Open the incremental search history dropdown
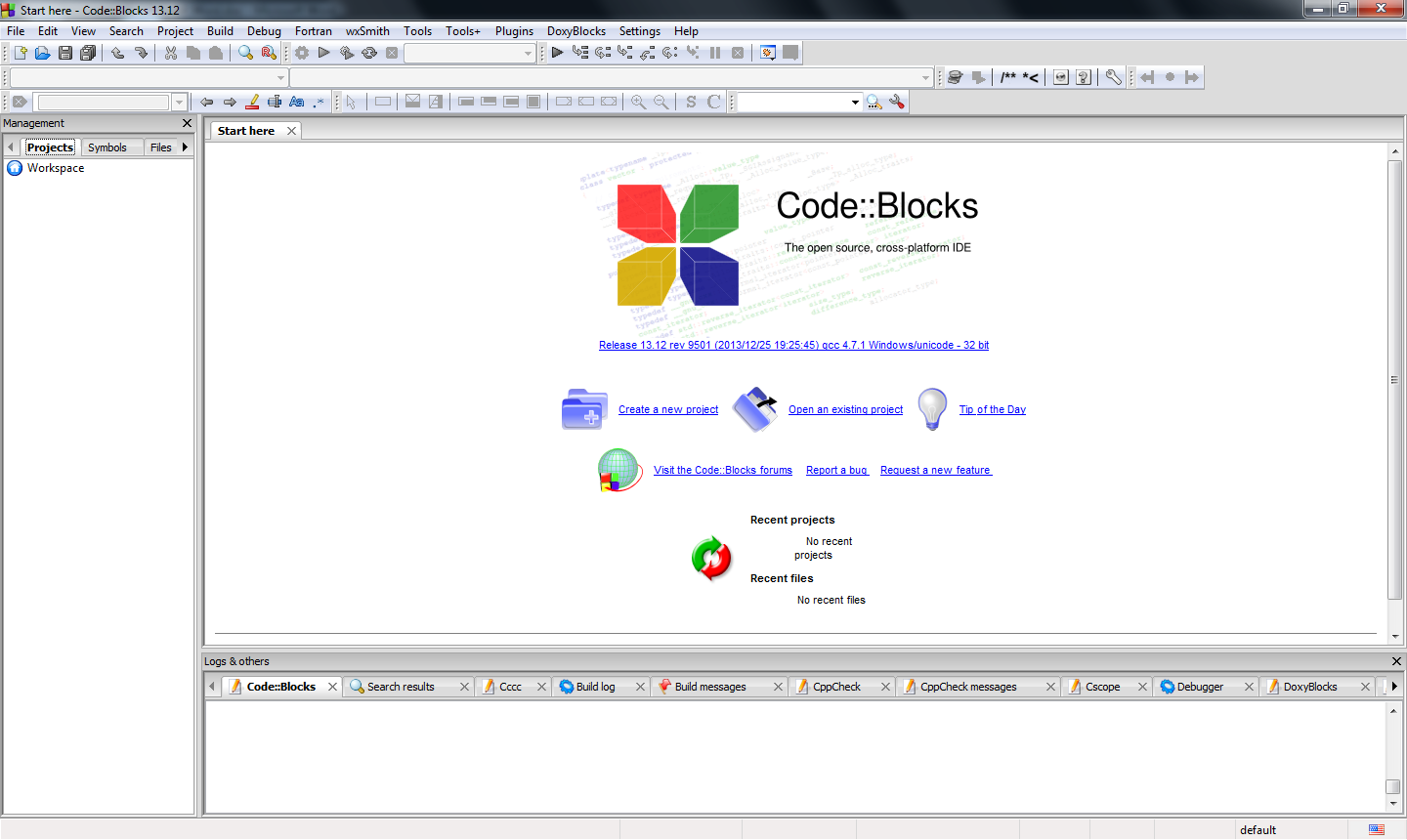Image resolution: width=1407 pixels, height=840 pixels. 179,103
